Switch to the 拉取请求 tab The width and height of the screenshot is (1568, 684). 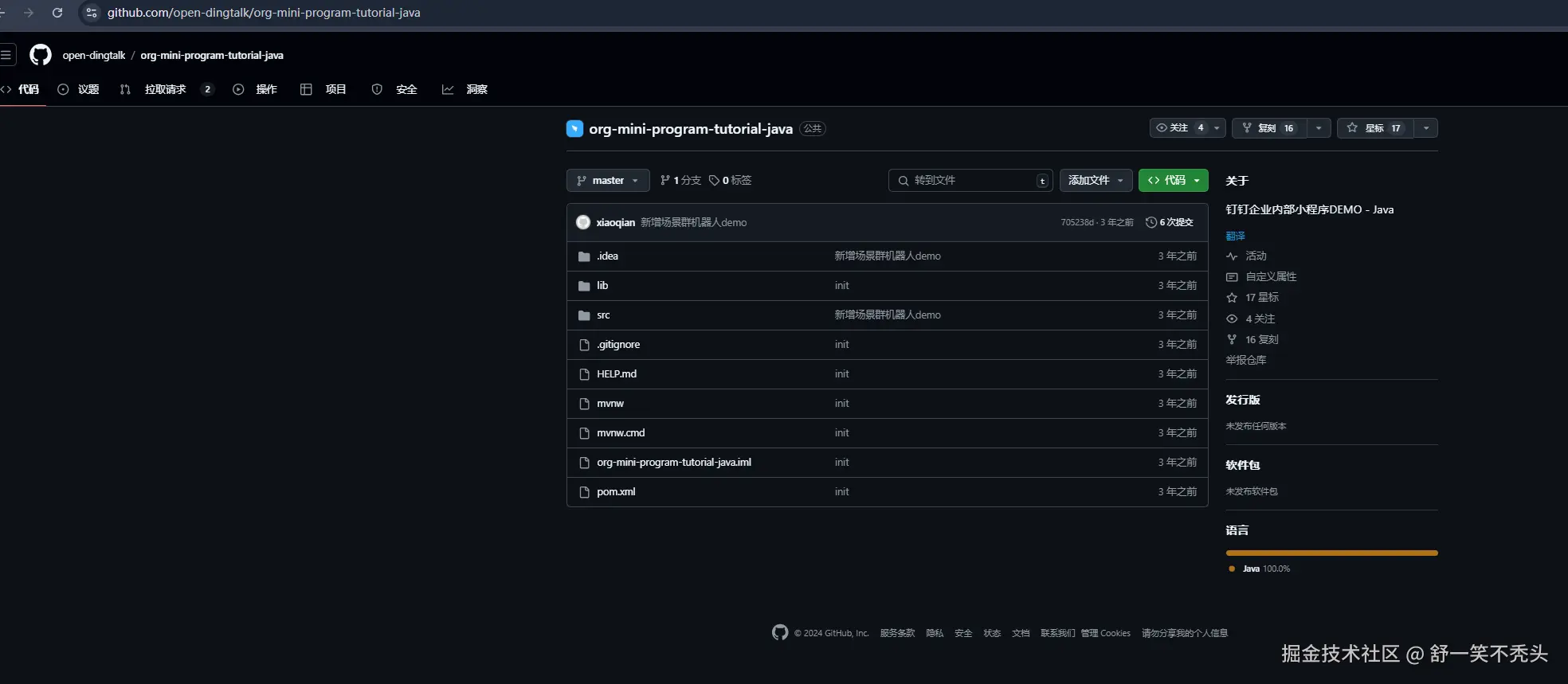(x=167, y=89)
